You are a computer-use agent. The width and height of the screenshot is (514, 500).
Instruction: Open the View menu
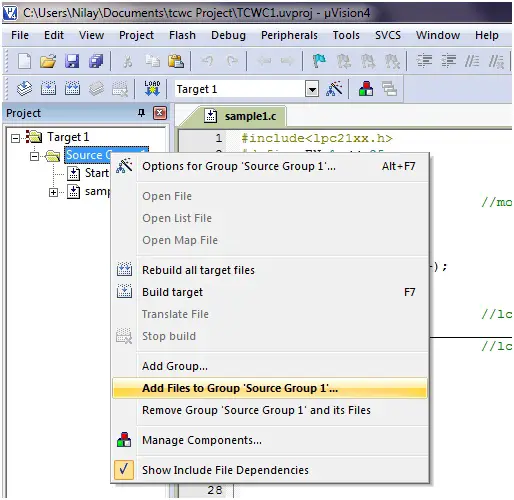(x=91, y=35)
